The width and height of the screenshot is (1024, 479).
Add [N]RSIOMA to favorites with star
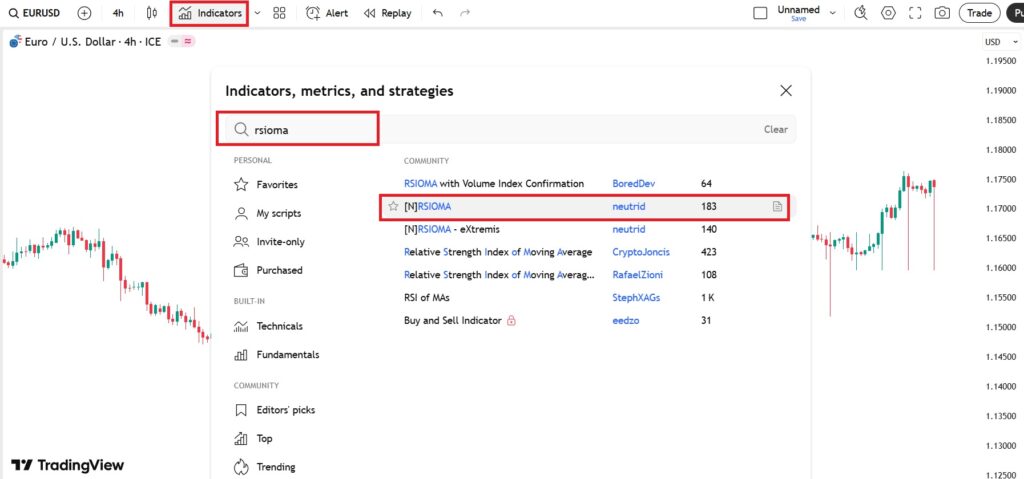click(x=393, y=206)
